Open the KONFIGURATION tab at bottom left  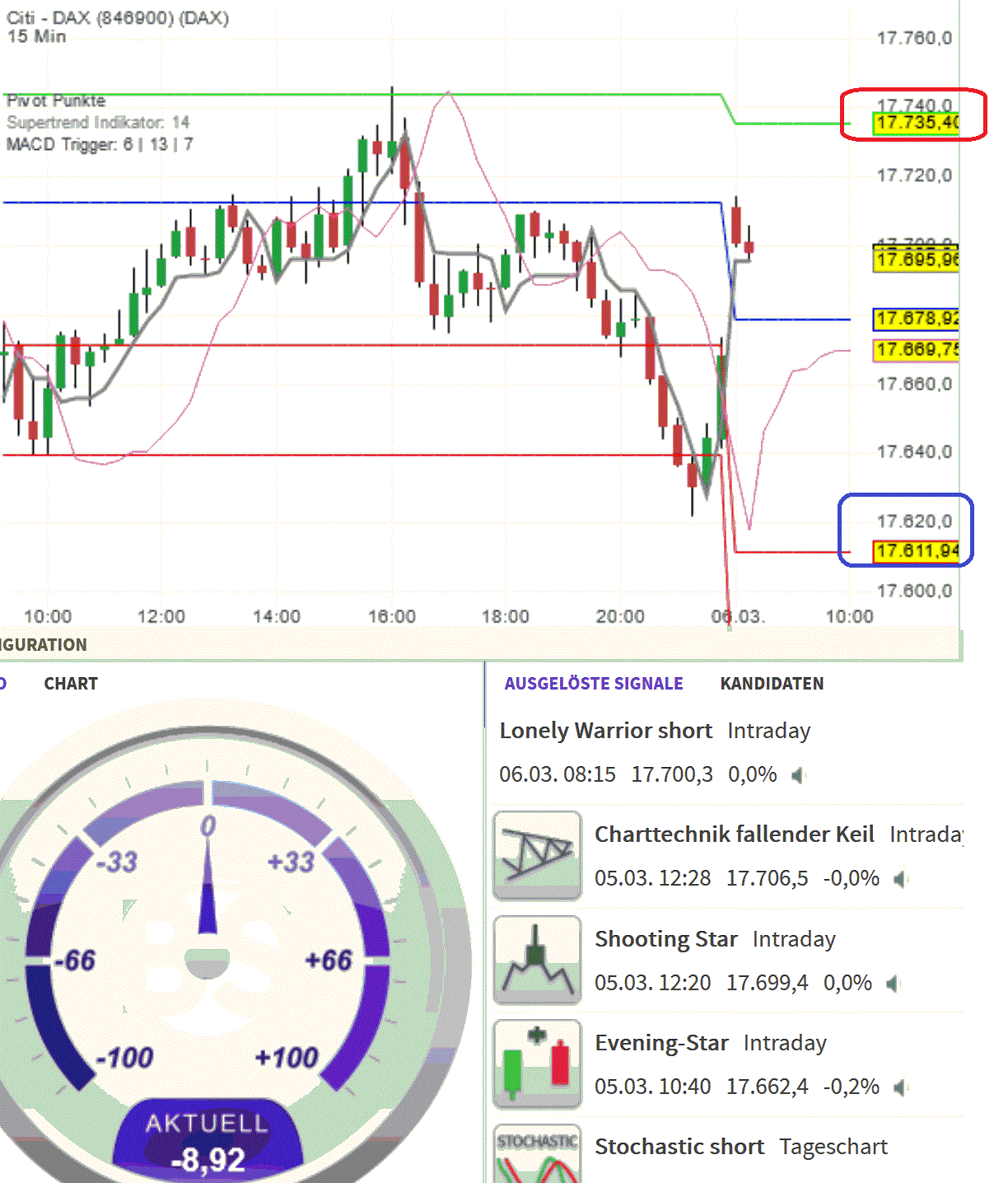[x=43, y=645]
